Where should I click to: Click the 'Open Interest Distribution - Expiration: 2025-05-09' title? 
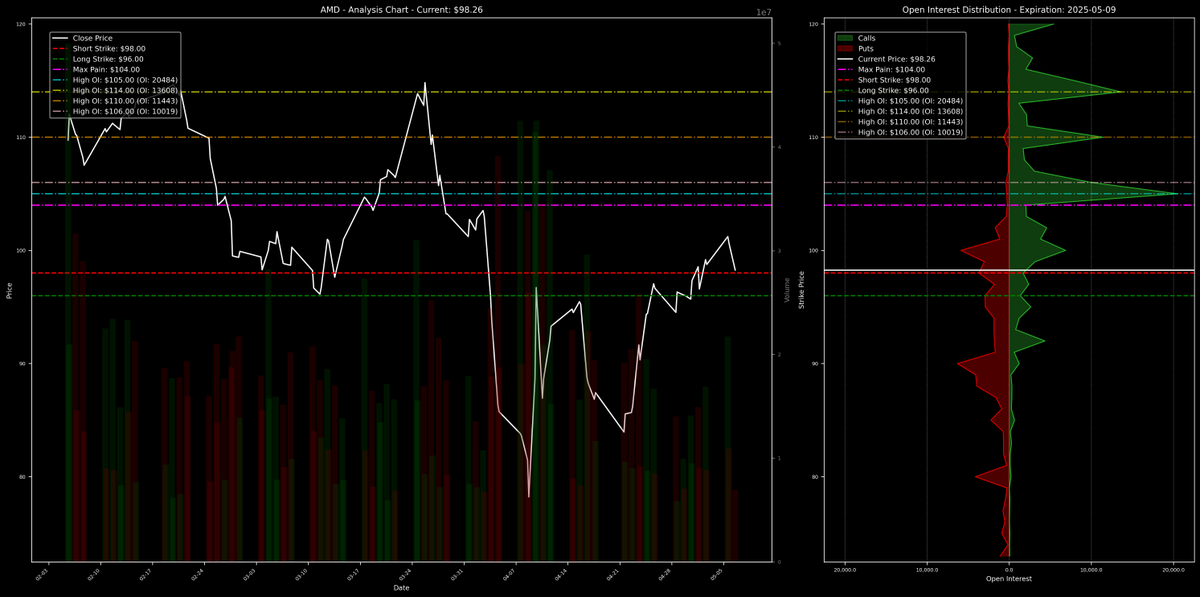1008,9
